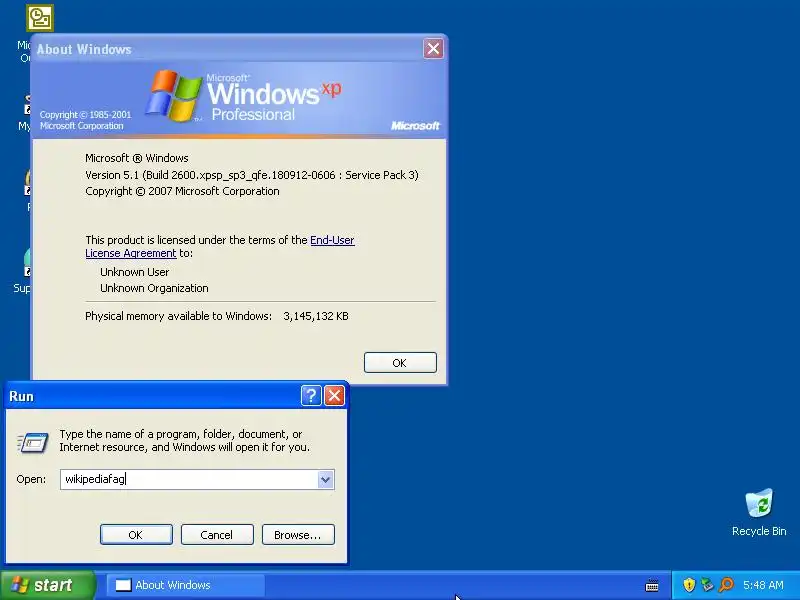Open the License Agreement link

click(x=131, y=253)
